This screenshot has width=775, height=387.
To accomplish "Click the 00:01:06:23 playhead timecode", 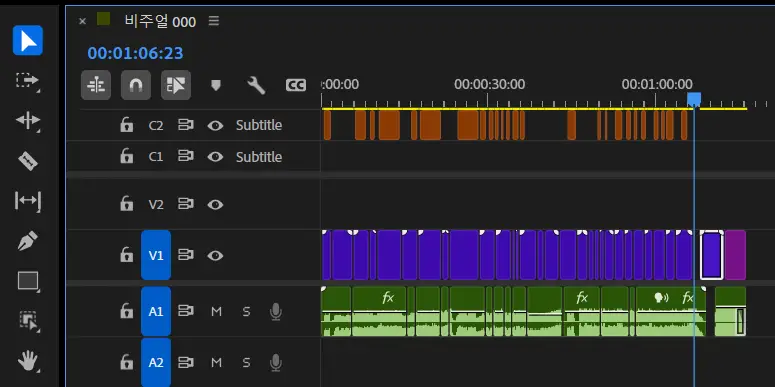I will tap(135, 53).
